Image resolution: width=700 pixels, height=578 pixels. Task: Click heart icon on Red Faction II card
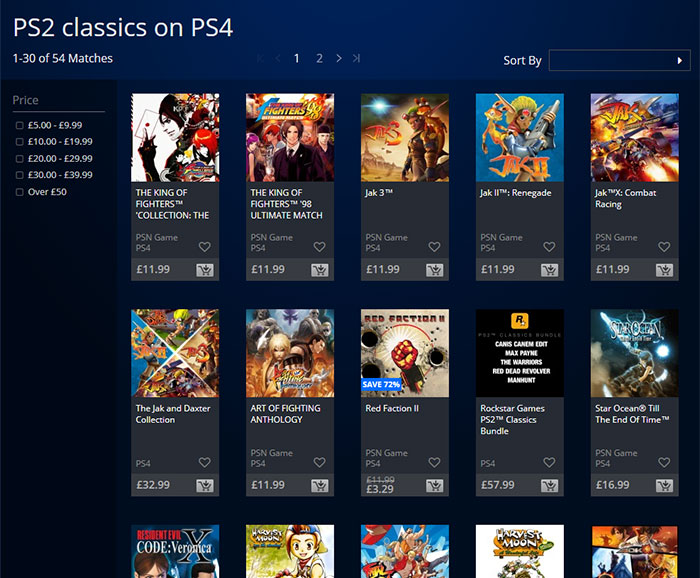pos(434,462)
